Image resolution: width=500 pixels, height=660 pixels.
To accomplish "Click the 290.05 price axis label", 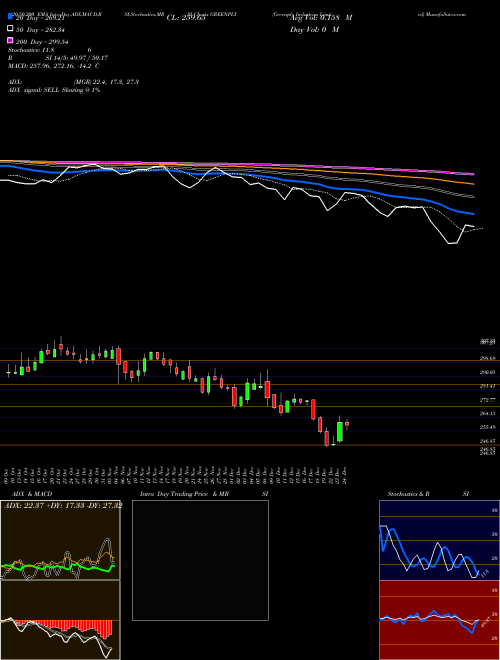I will [x=488, y=373].
